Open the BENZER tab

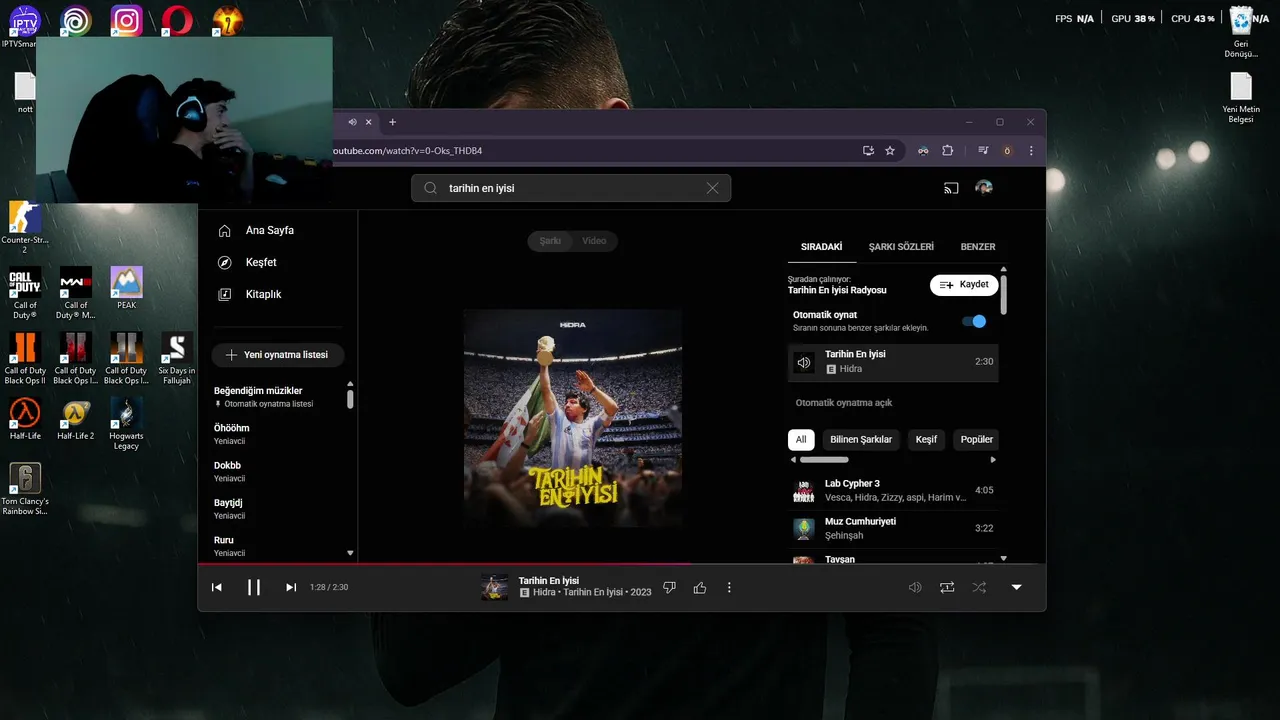(978, 247)
